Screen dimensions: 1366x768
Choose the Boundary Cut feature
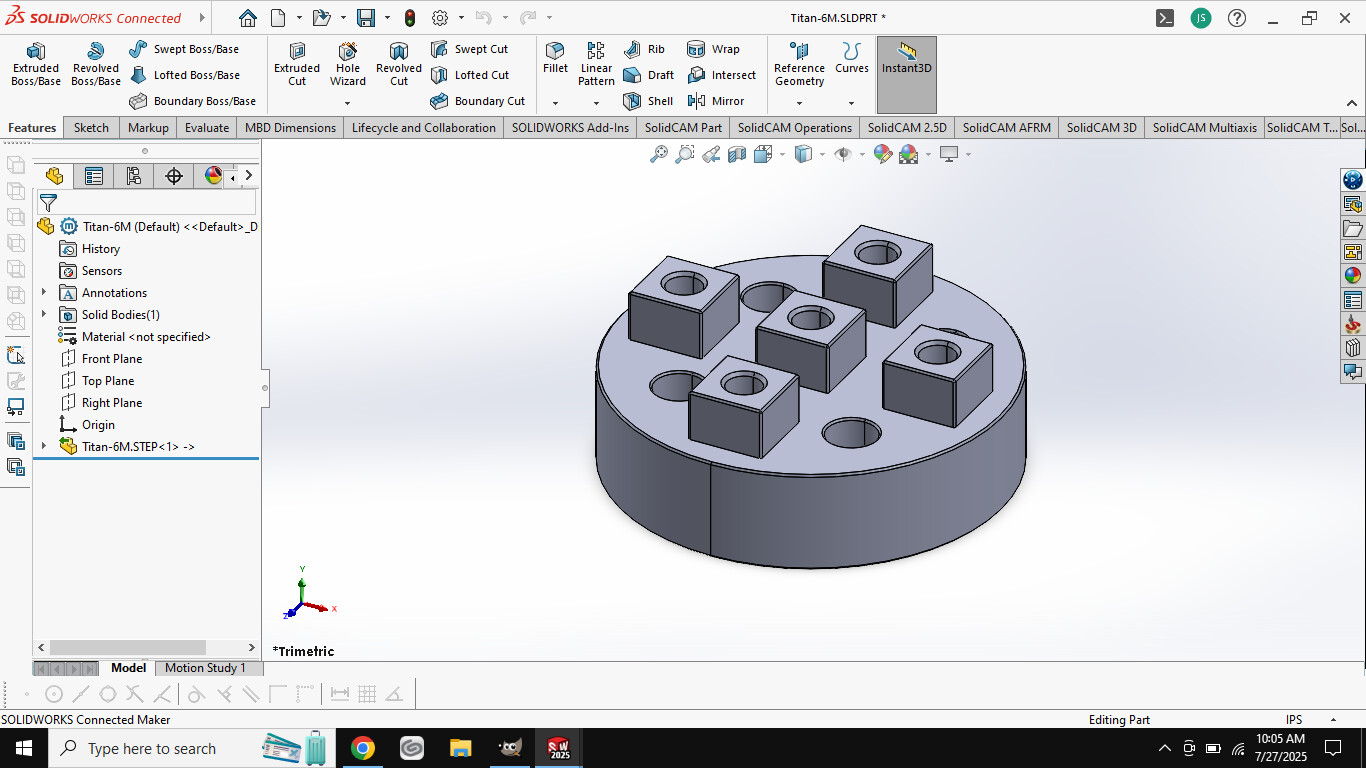coord(477,101)
